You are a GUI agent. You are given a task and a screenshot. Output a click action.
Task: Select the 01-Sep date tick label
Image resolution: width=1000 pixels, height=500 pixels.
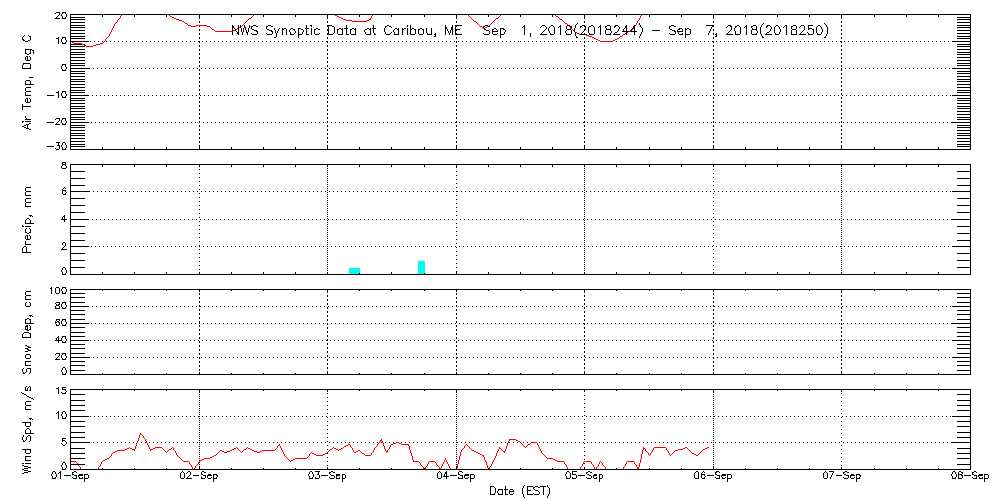[71, 477]
